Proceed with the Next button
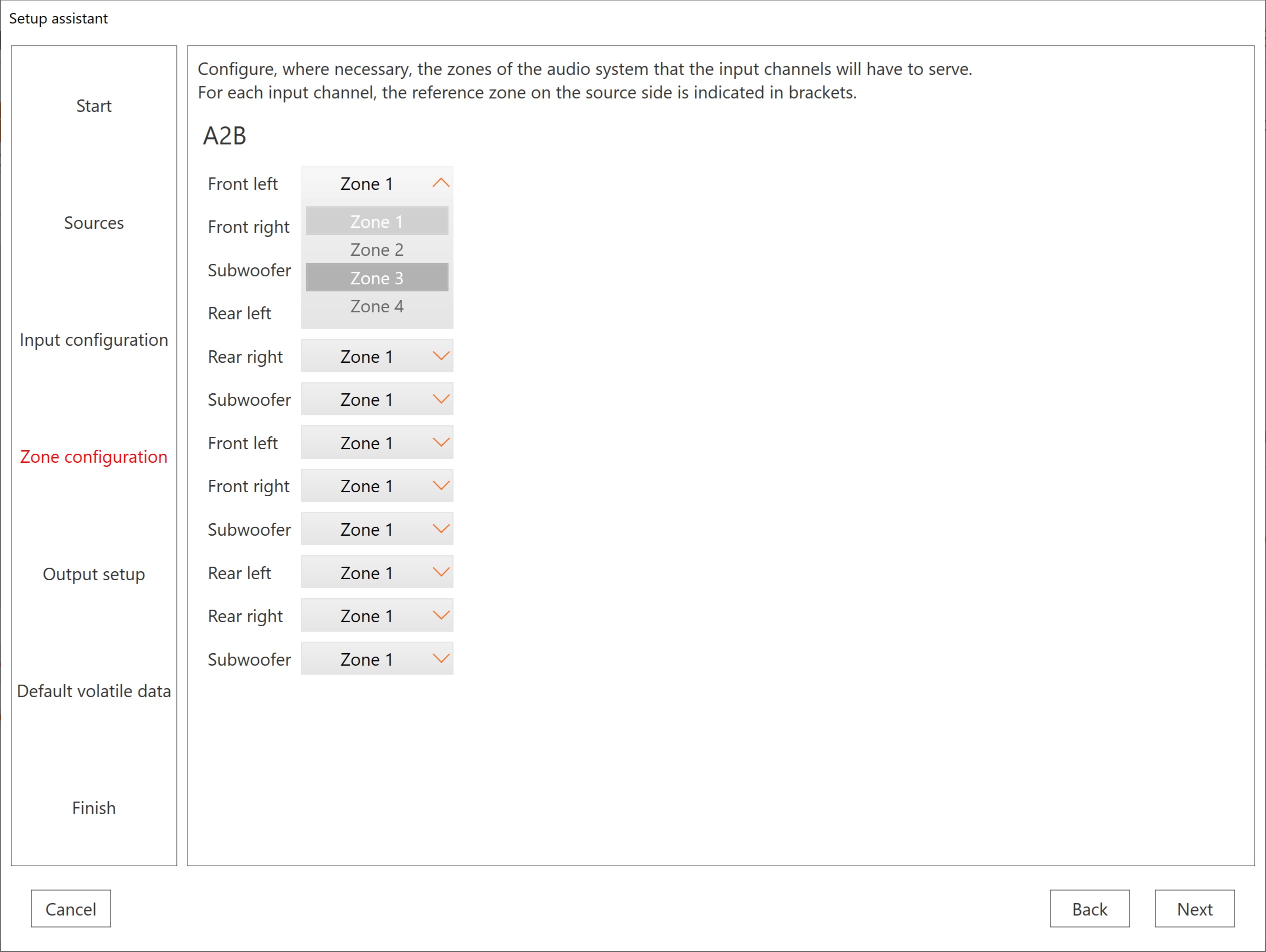 1194,909
